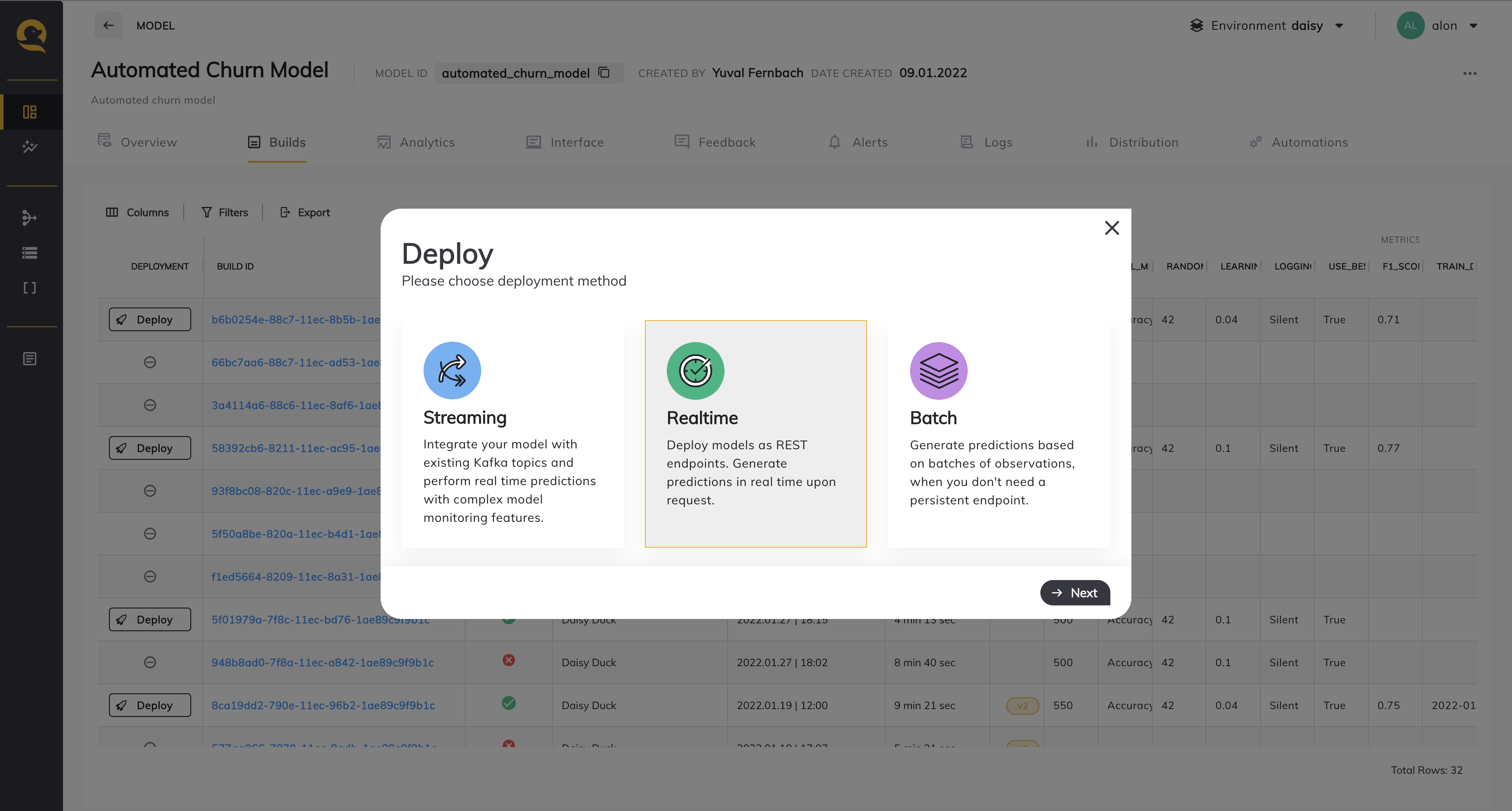Select the Streaming deployment method icon
This screenshot has width=1512, height=811.
[452, 370]
